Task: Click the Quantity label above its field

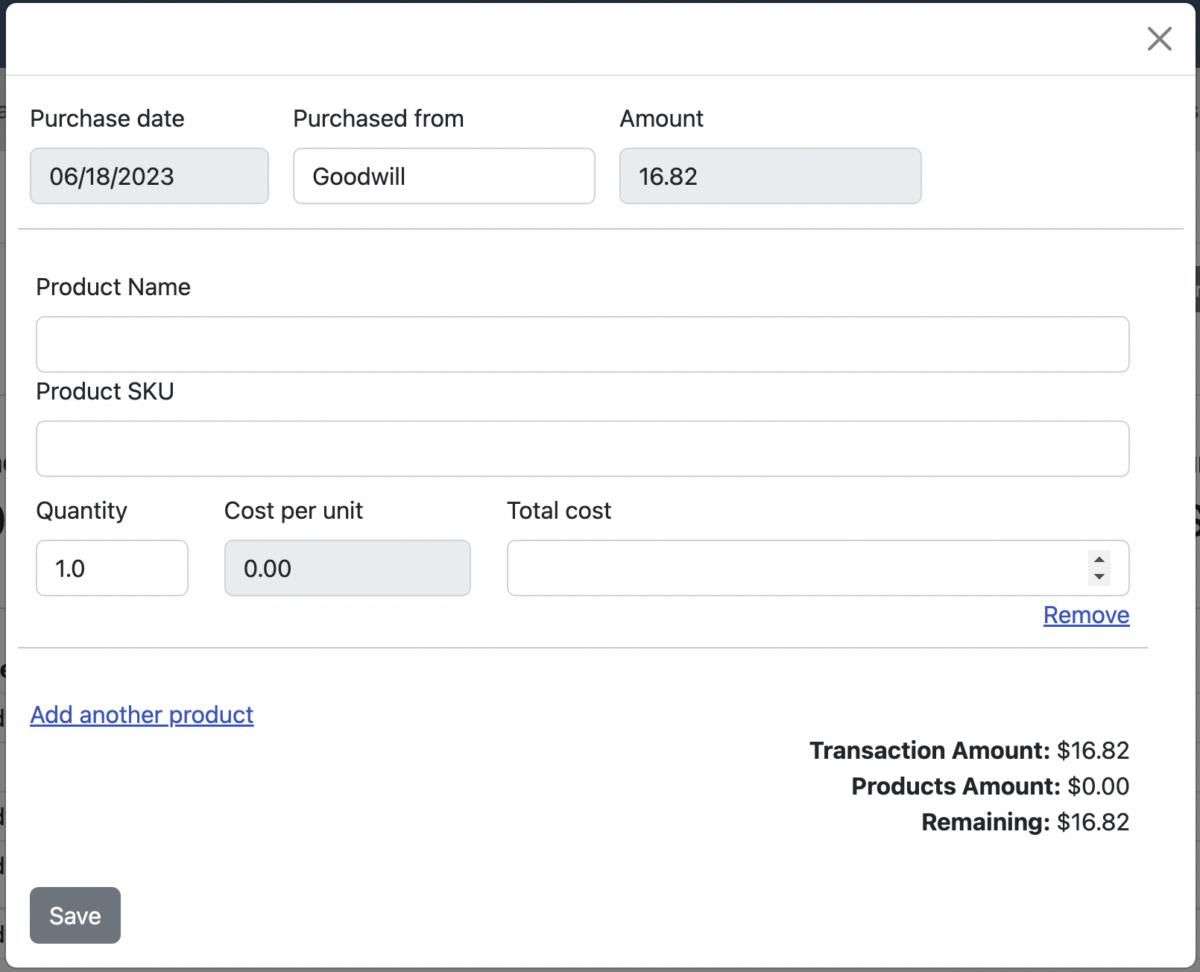Action: 81,510
